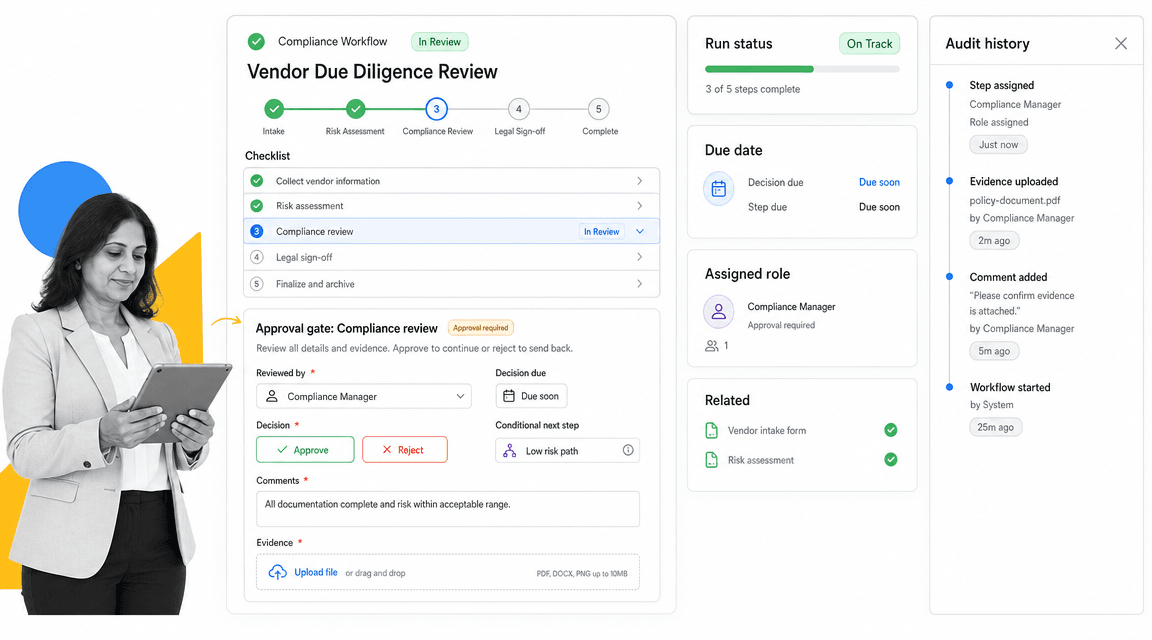Click the Comment added timeline dot
The width and height of the screenshot is (1152, 640).
click(x=949, y=276)
